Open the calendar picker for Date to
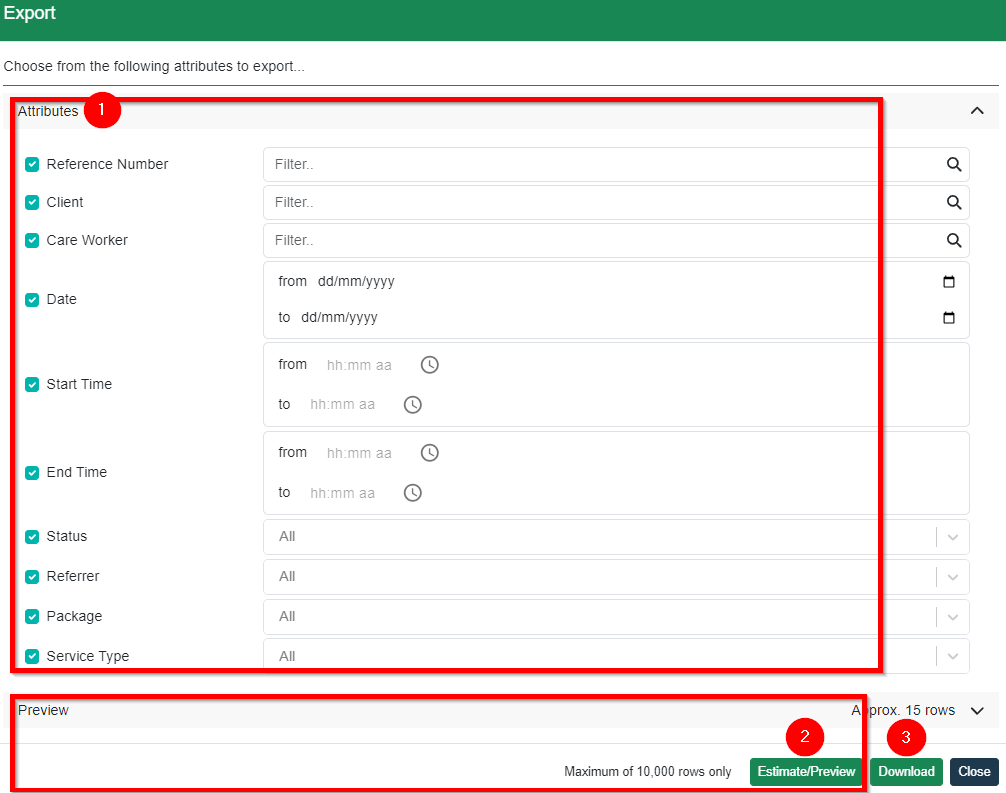 click(948, 317)
